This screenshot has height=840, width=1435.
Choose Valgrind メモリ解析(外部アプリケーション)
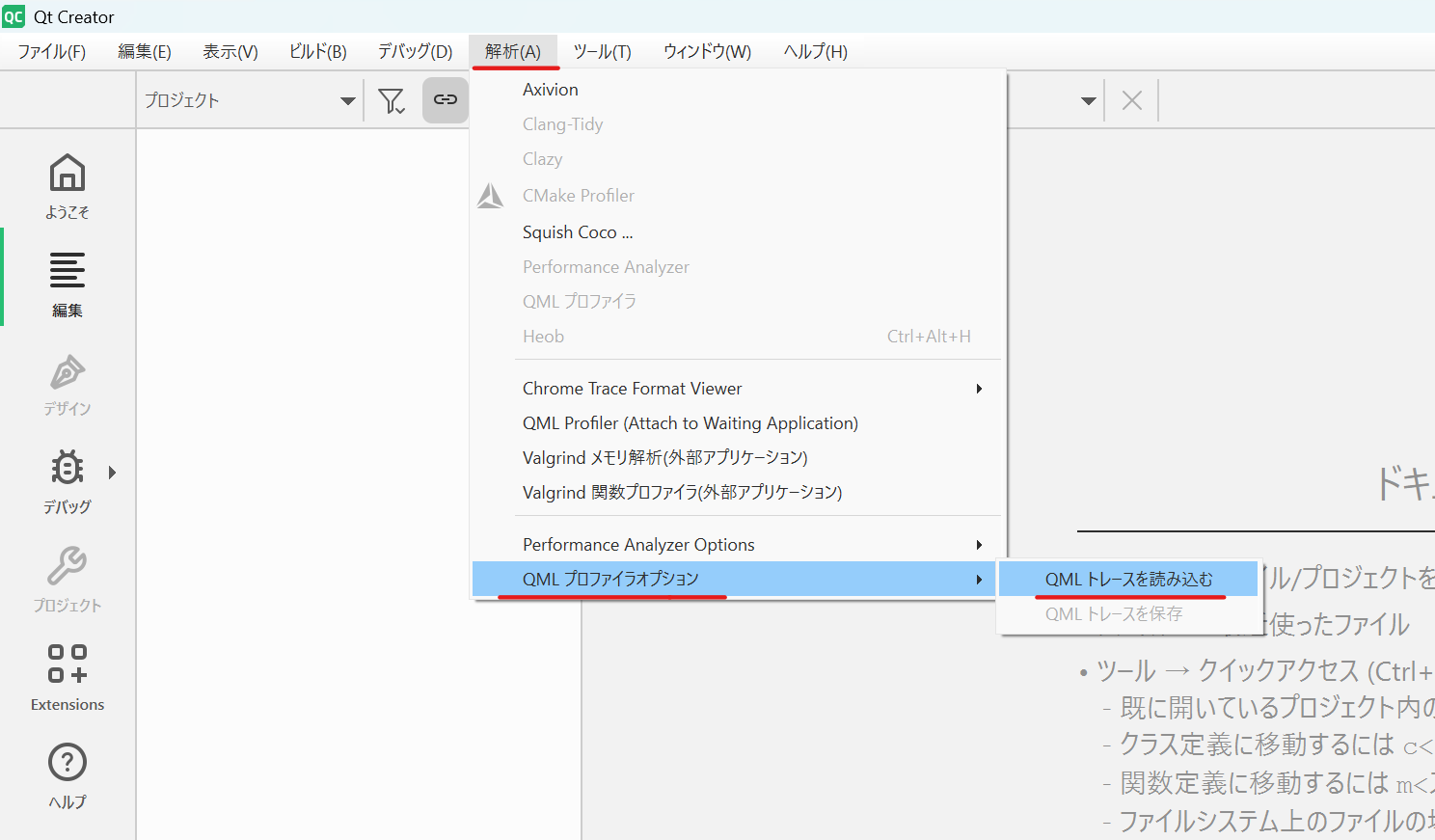click(737, 458)
